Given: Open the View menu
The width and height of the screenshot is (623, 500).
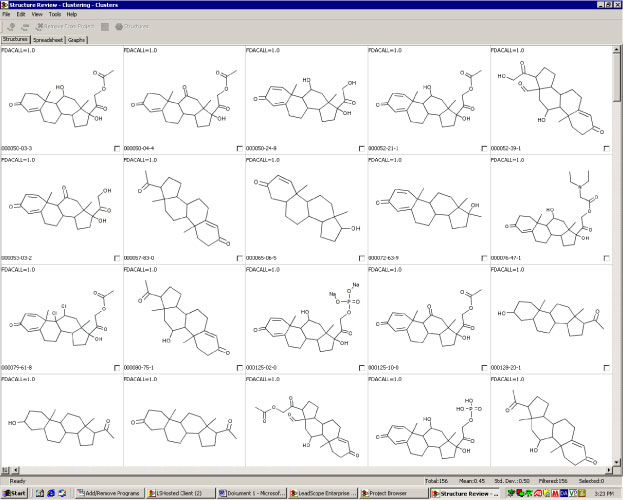Looking at the screenshot, I should tap(36, 15).
